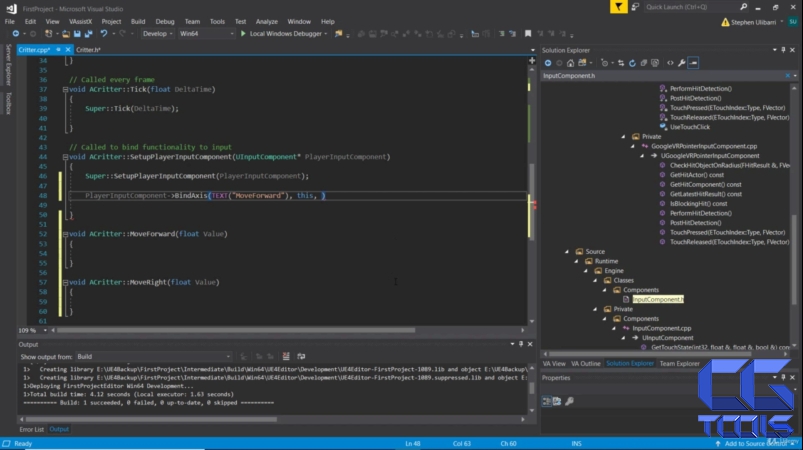
Task: Click the notifications flag icon
Action: [x=619, y=7]
